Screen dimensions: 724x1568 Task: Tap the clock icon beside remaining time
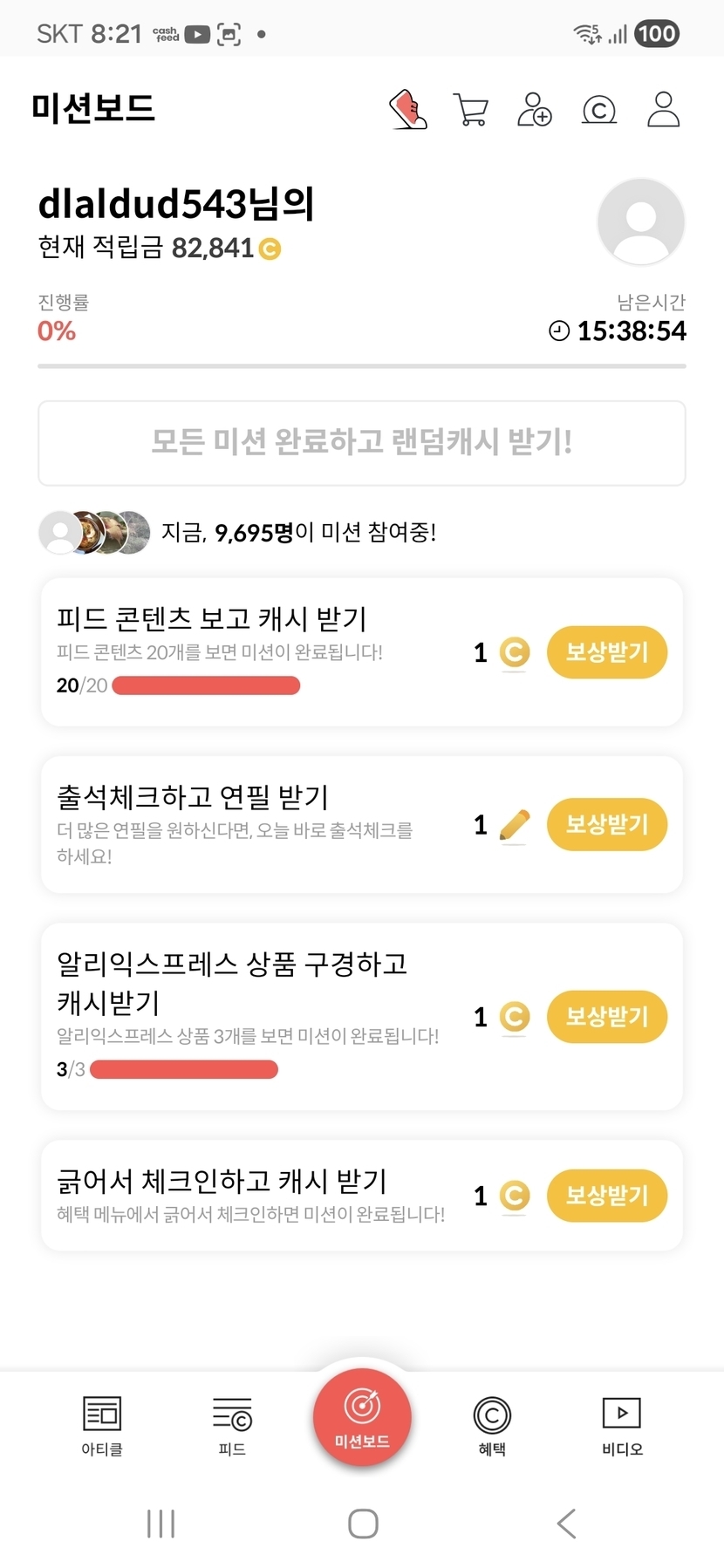point(559,331)
